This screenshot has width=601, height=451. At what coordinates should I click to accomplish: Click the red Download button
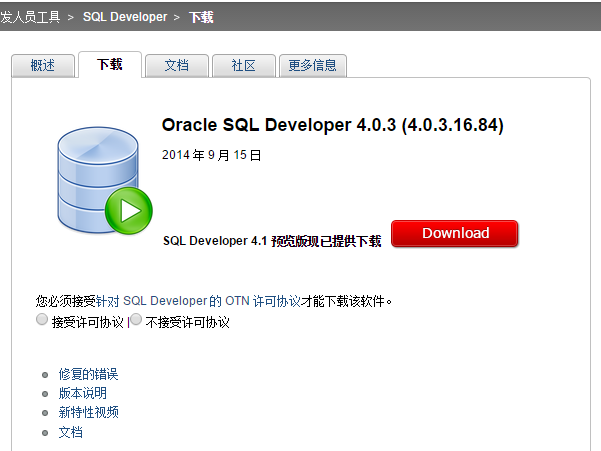tap(455, 233)
